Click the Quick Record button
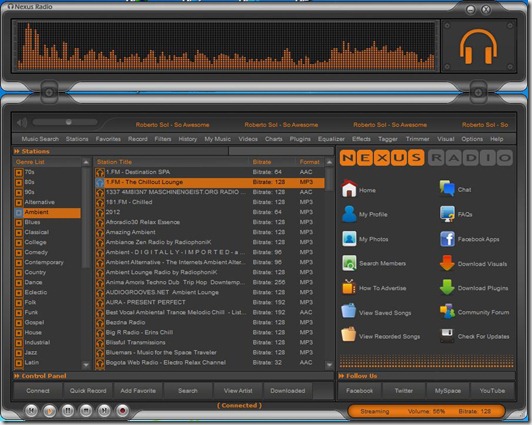Image resolution: width=532 pixels, height=425 pixels. coord(88,391)
